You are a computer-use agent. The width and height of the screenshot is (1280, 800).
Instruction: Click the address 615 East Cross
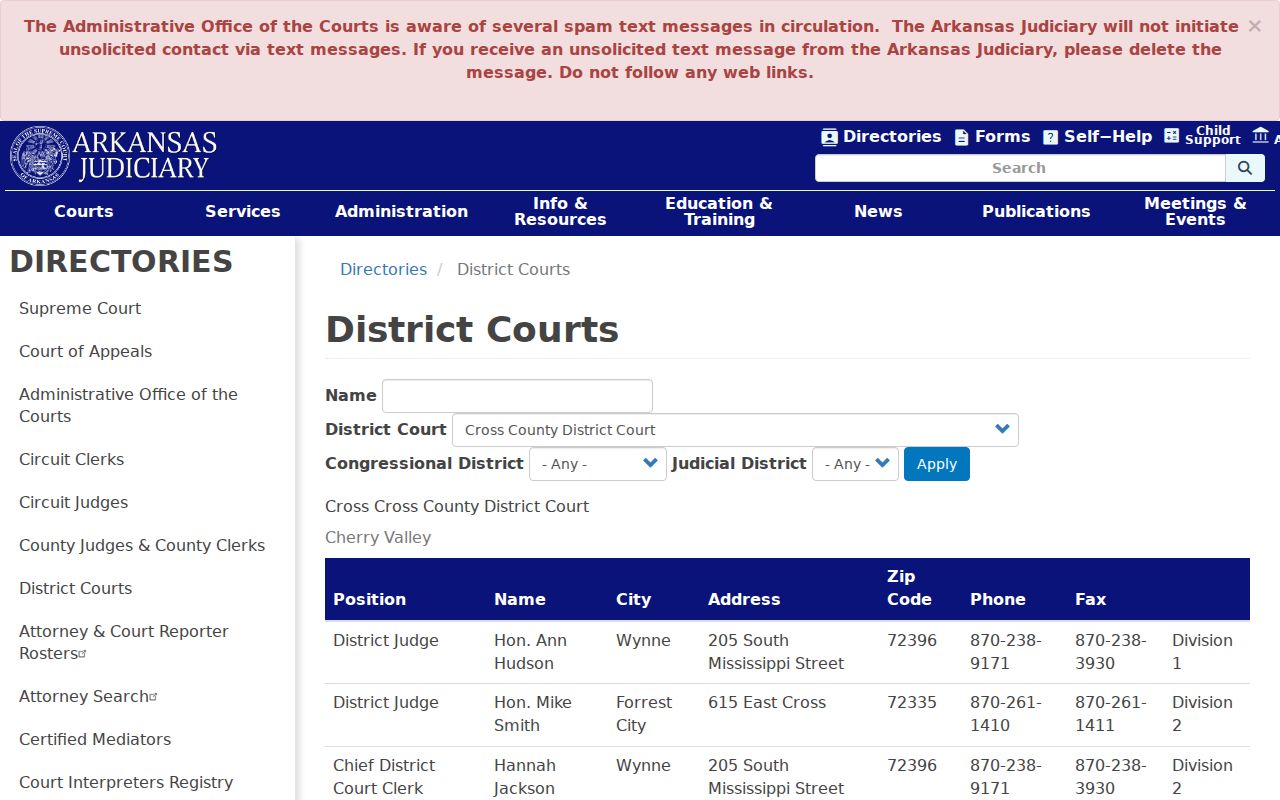coord(767,703)
